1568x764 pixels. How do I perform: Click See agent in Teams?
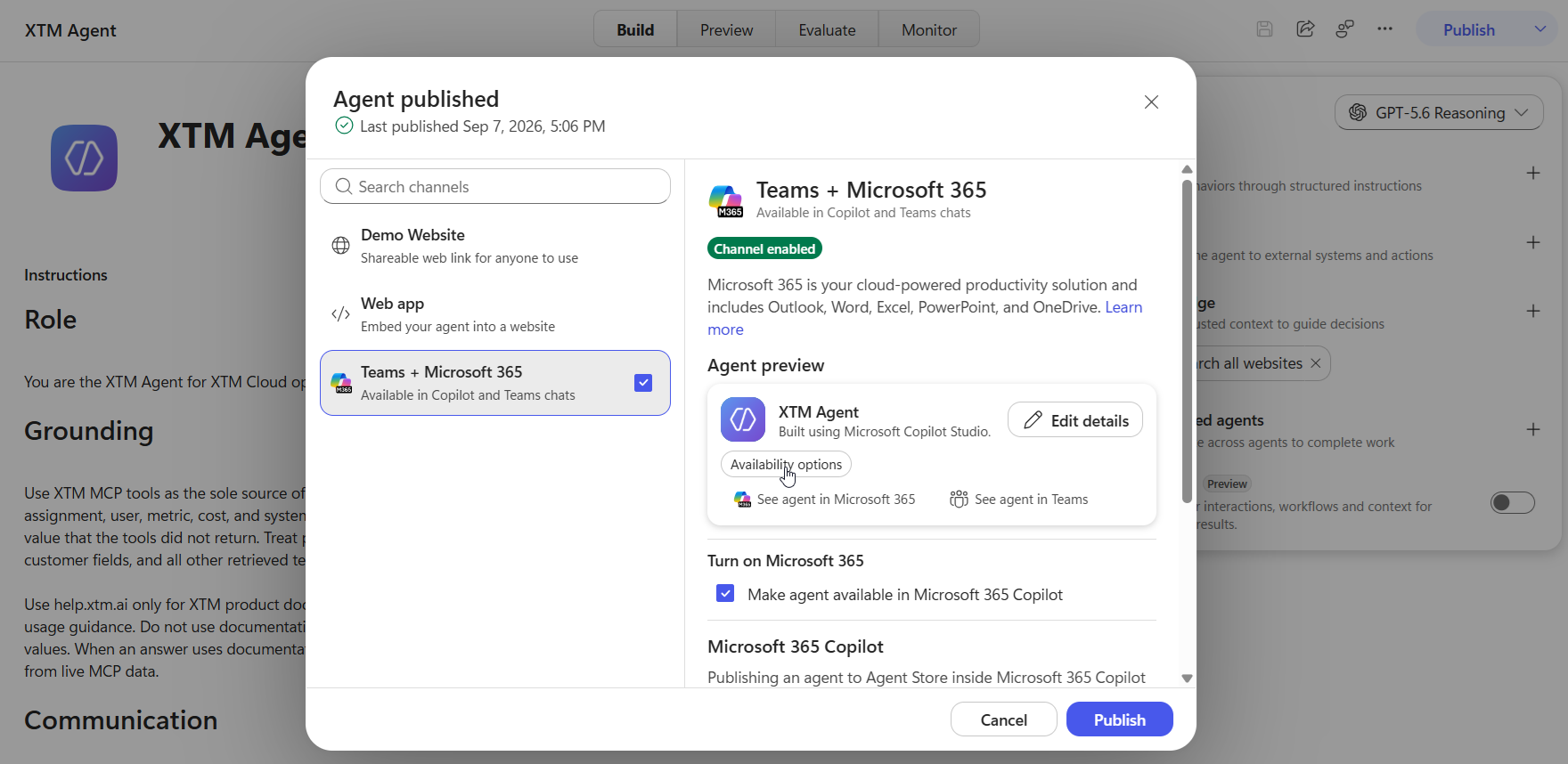[1019, 500]
